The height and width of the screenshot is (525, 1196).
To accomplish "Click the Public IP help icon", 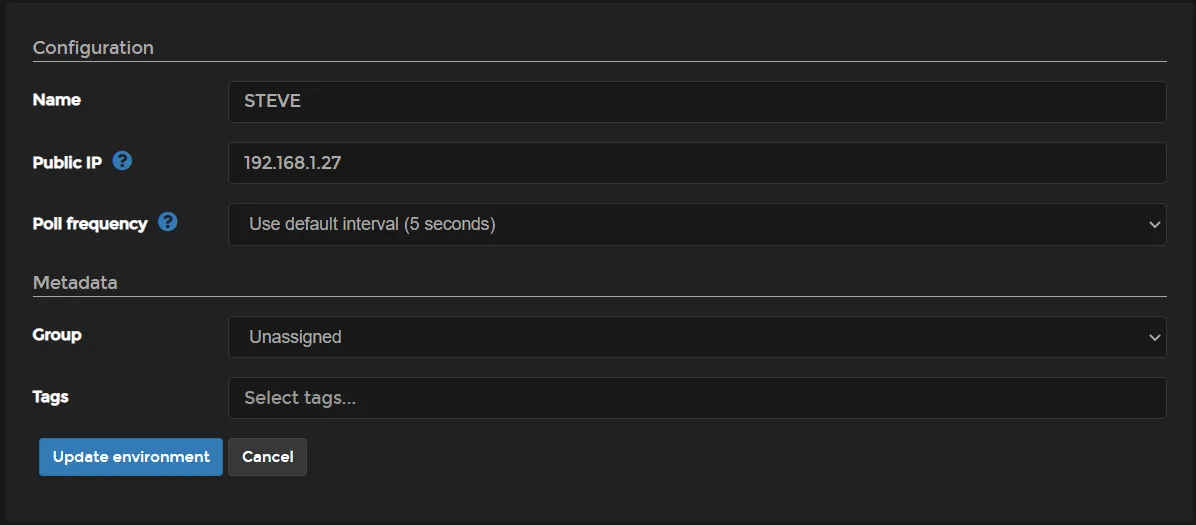I will pos(122,161).
